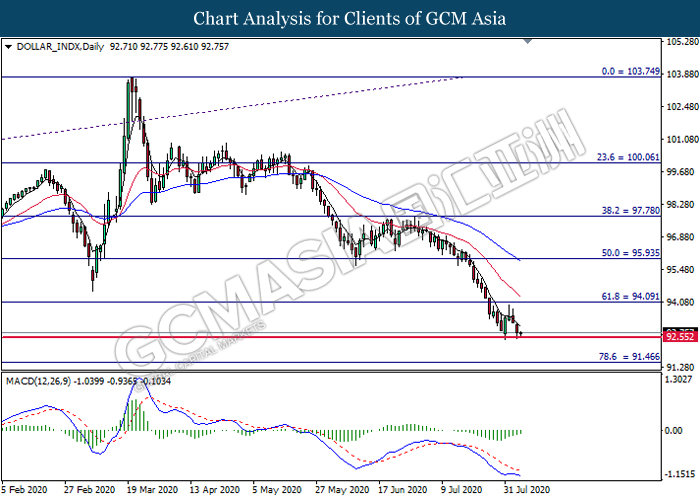This screenshot has width=700, height=500.
Task: Click the 101.080 price axis value
Action: [x=682, y=139]
